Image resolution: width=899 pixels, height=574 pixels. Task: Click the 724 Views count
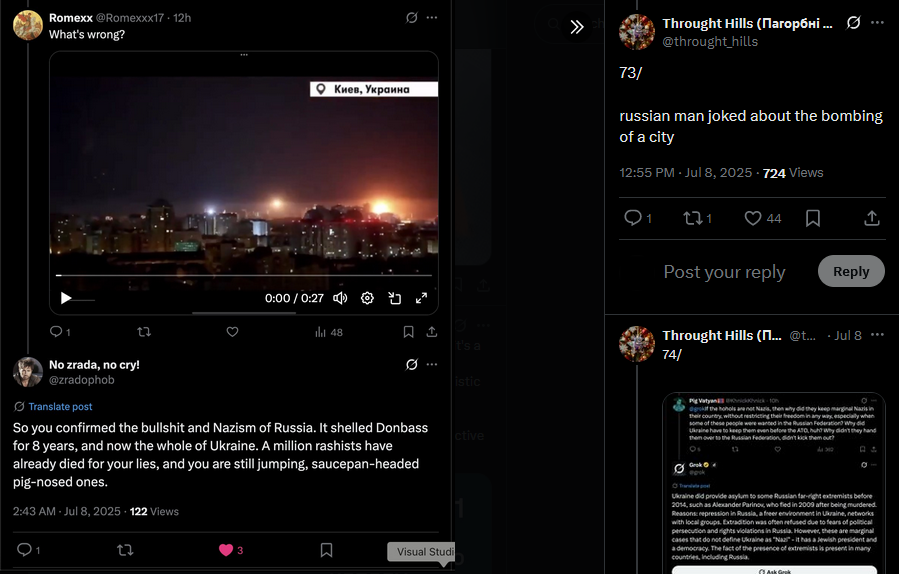pos(793,173)
